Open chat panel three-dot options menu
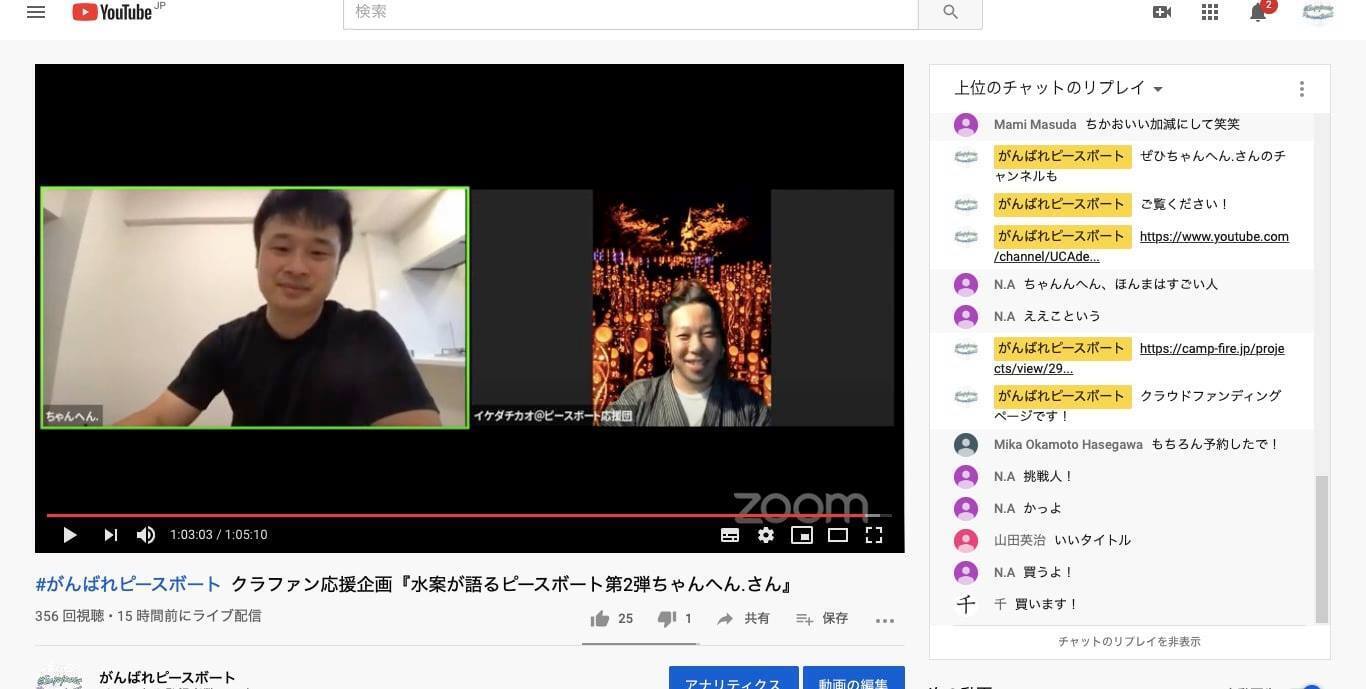The height and width of the screenshot is (689, 1366). [x=1301, y=89]
